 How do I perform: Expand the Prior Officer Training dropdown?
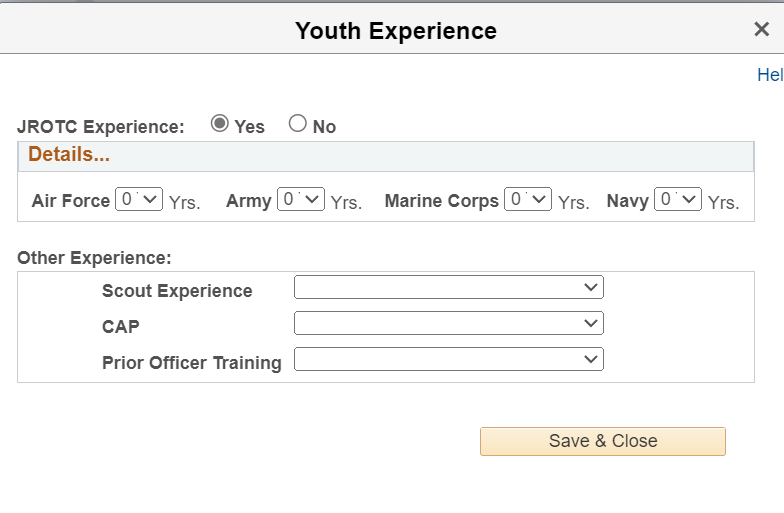[x=449, y=359]
